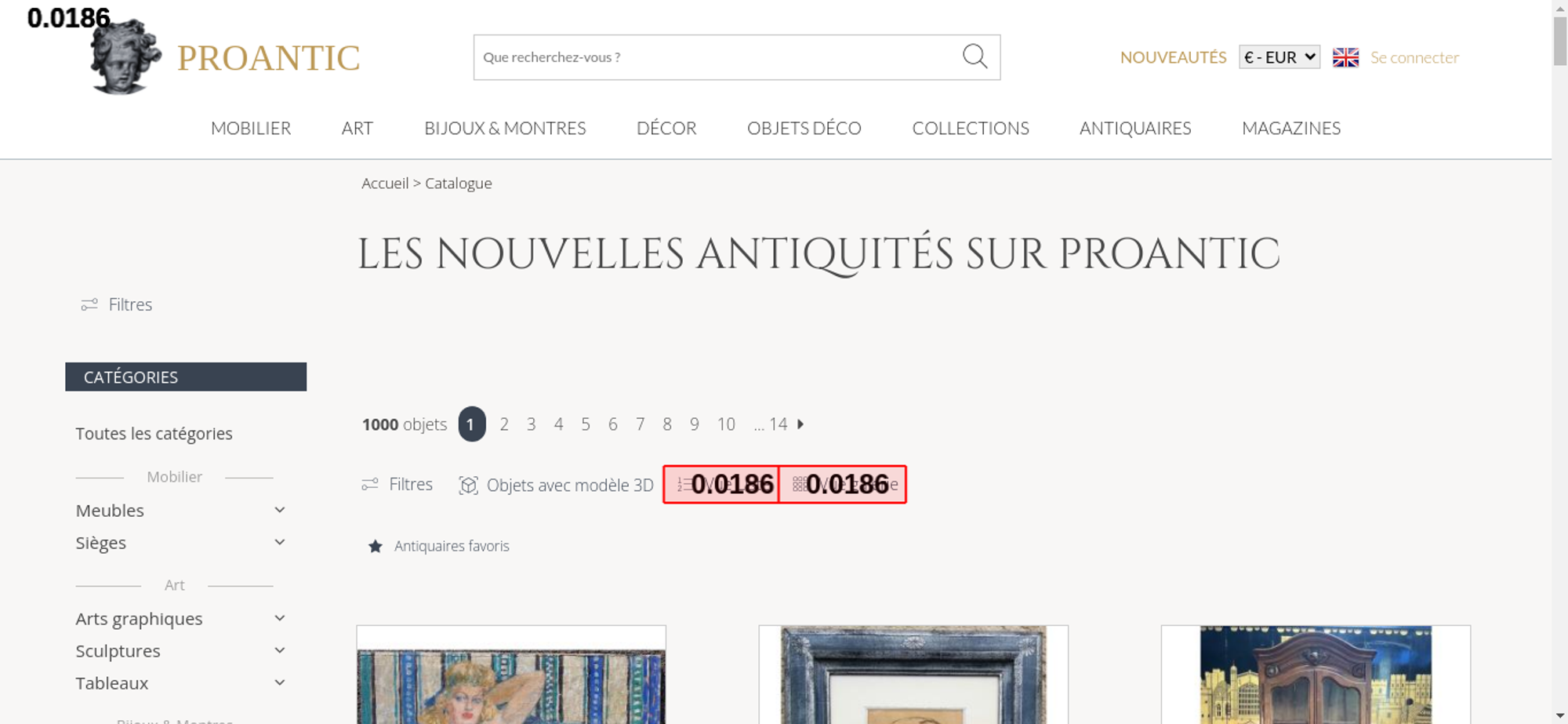Screen dimensions: 1568x724
Task: Show objects with 3D model
Action: pos(556,485)
